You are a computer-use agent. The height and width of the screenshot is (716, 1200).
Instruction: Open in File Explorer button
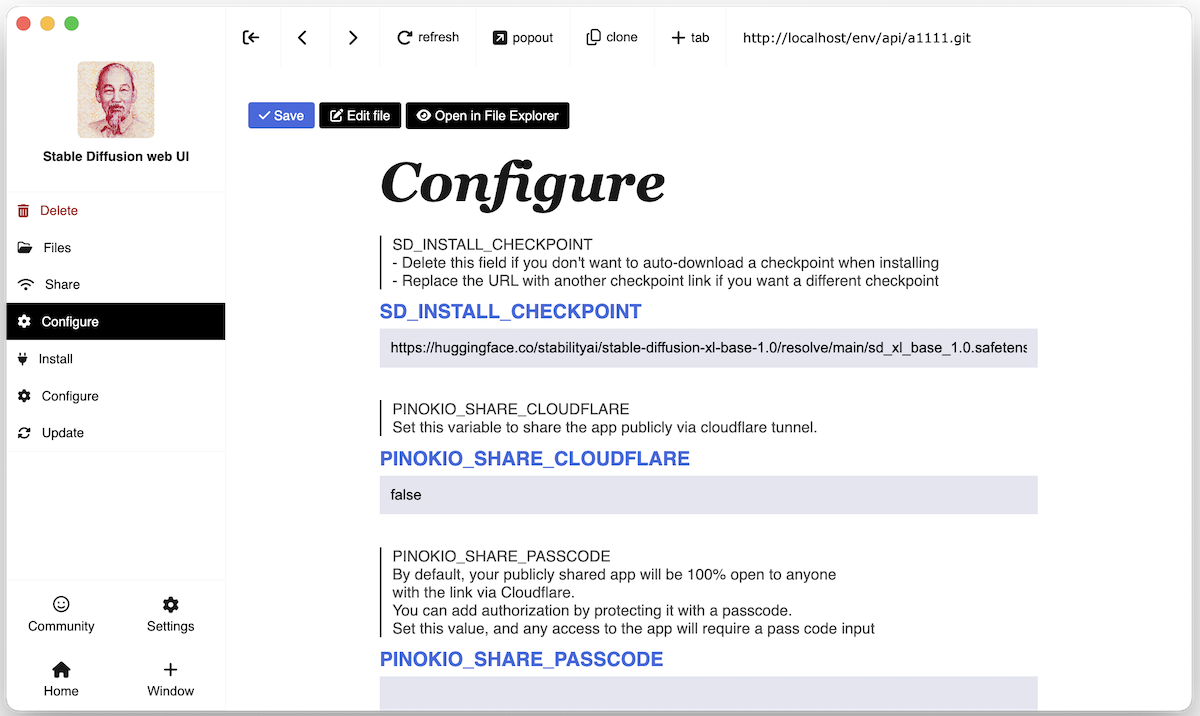[x=487, y=116]
